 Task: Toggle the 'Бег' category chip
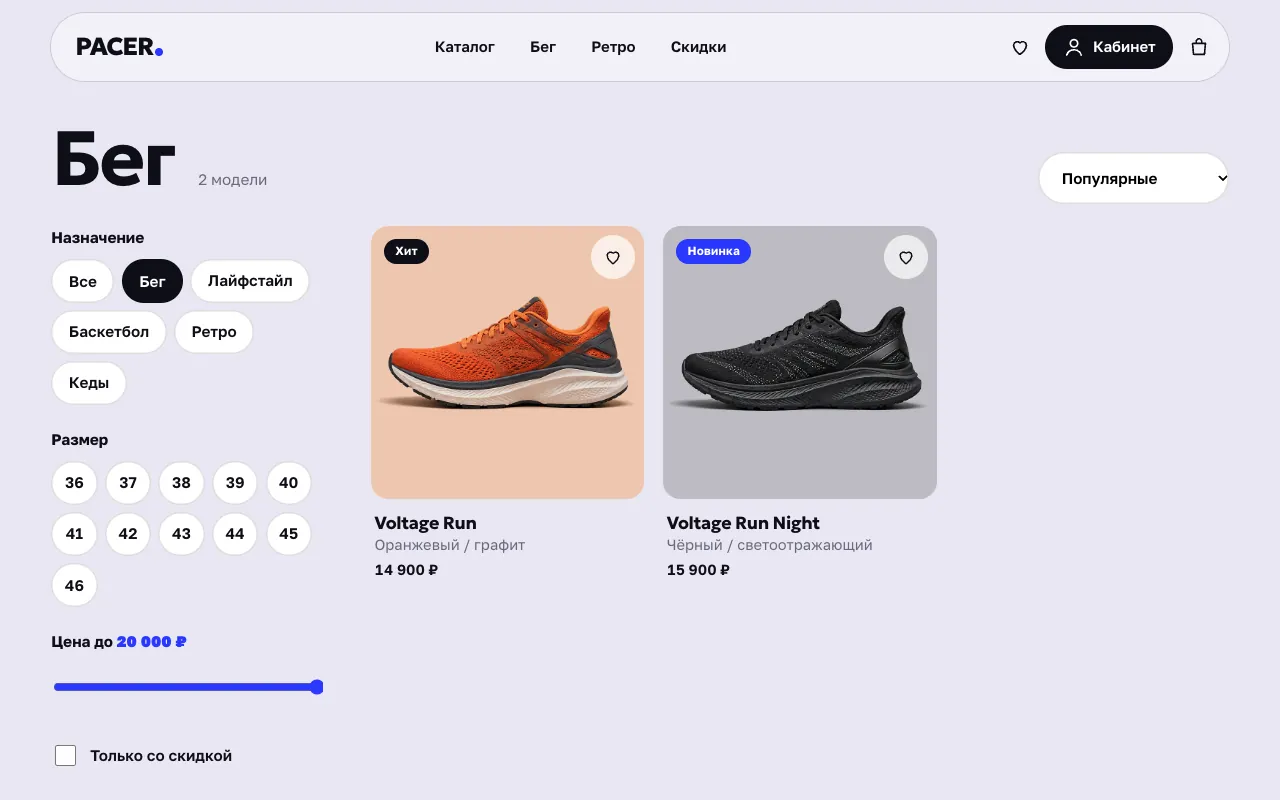[152, 281]
